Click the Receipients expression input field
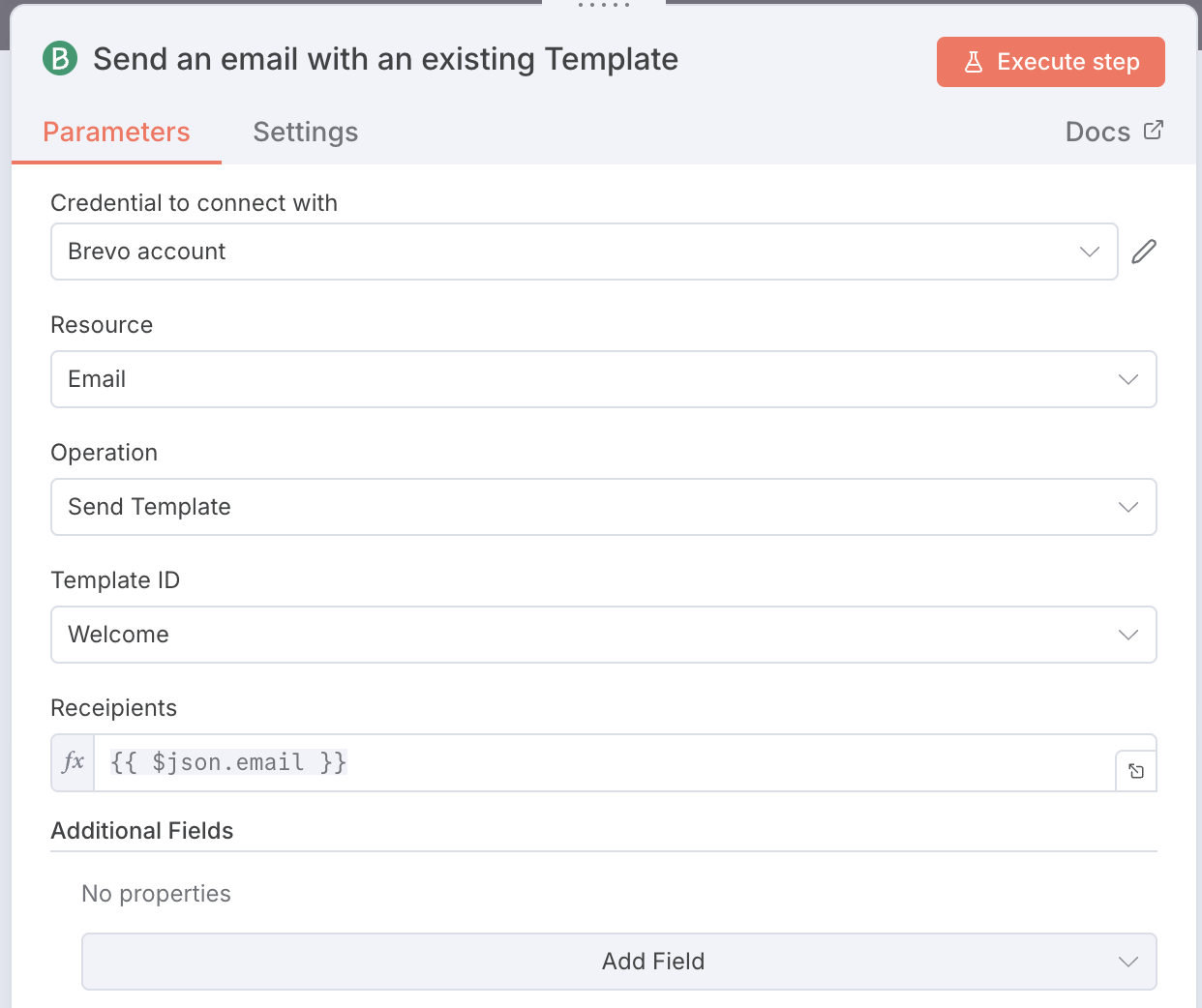The width and height of the screenshot is (1202, 1008). tap(600, 762)
